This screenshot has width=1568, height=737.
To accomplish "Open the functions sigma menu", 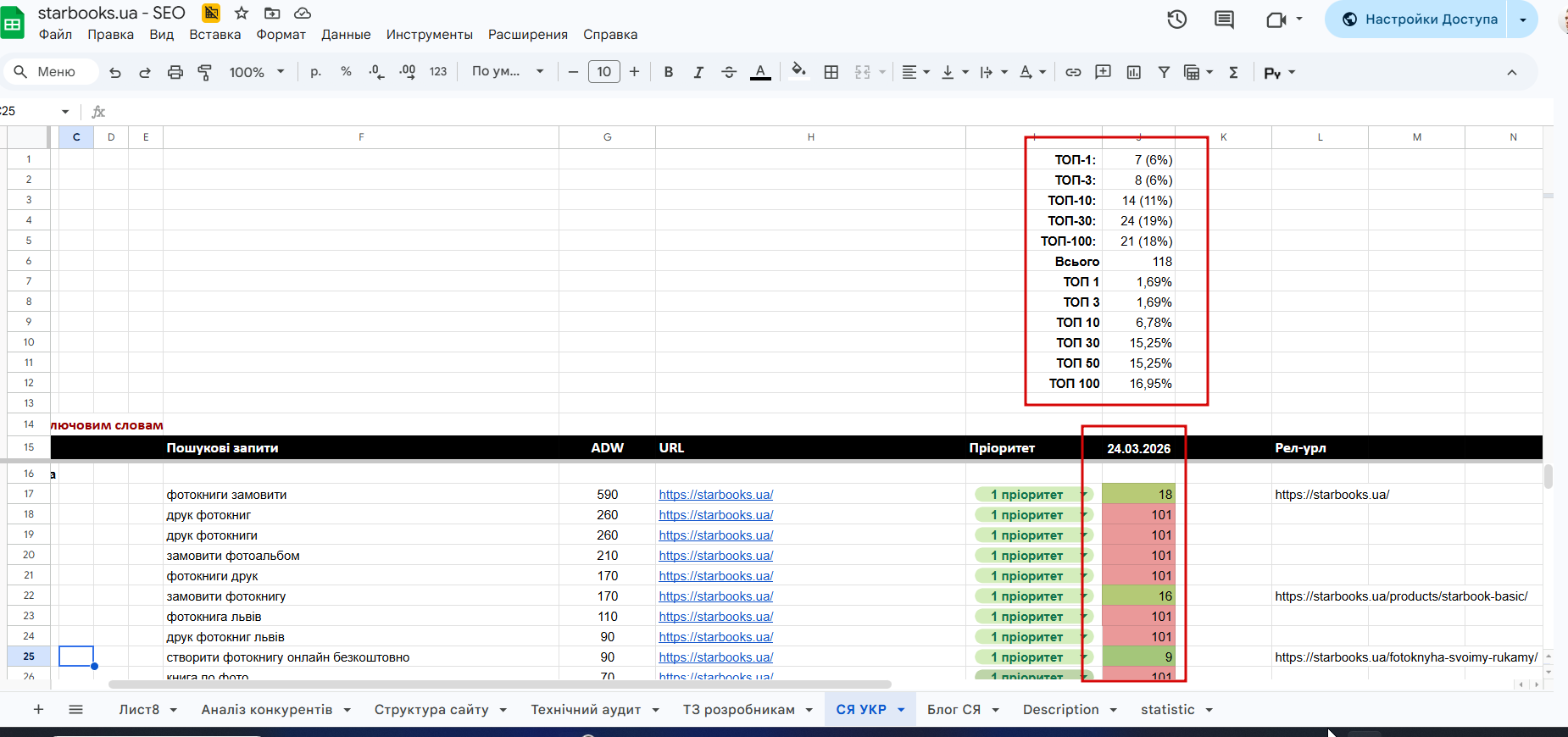I will [x=1233, y=73].
